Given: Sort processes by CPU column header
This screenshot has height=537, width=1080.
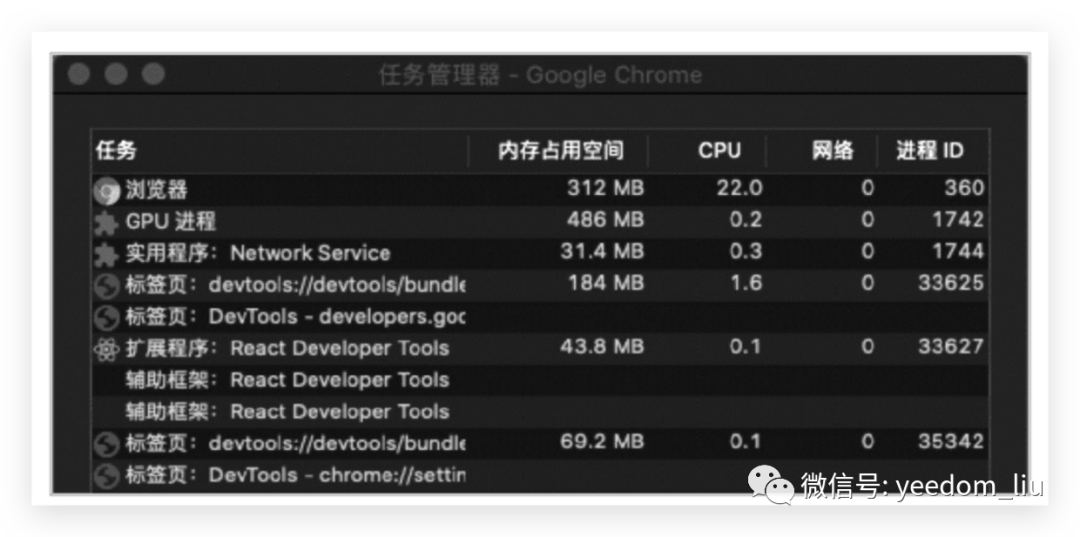Looking at the screenshot, I should [719, 151].
